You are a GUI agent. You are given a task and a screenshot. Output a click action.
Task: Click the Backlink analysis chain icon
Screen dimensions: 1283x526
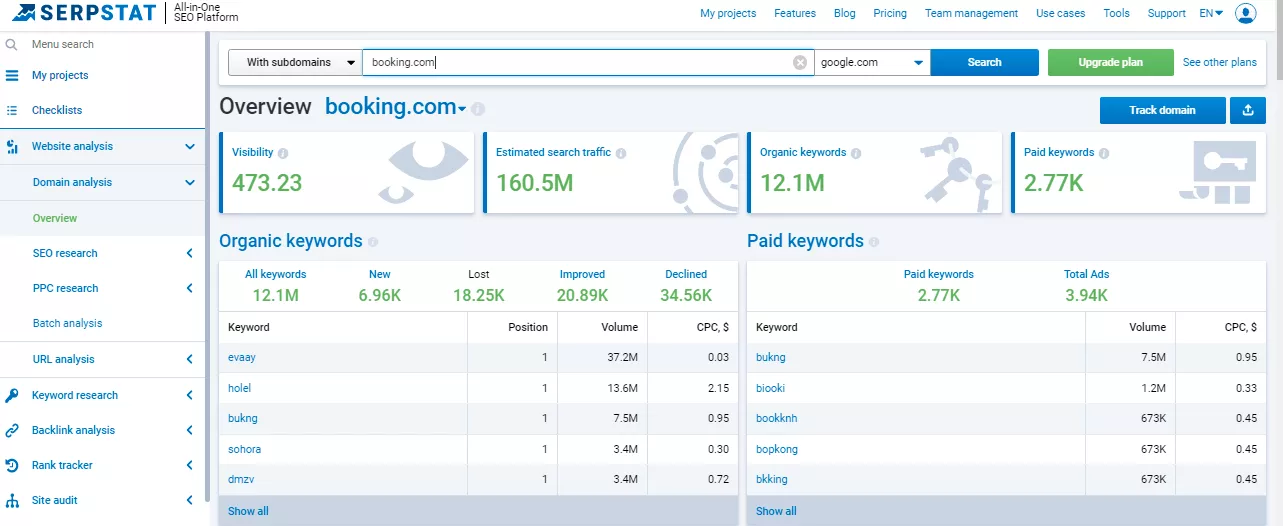(x=12, y=430)
